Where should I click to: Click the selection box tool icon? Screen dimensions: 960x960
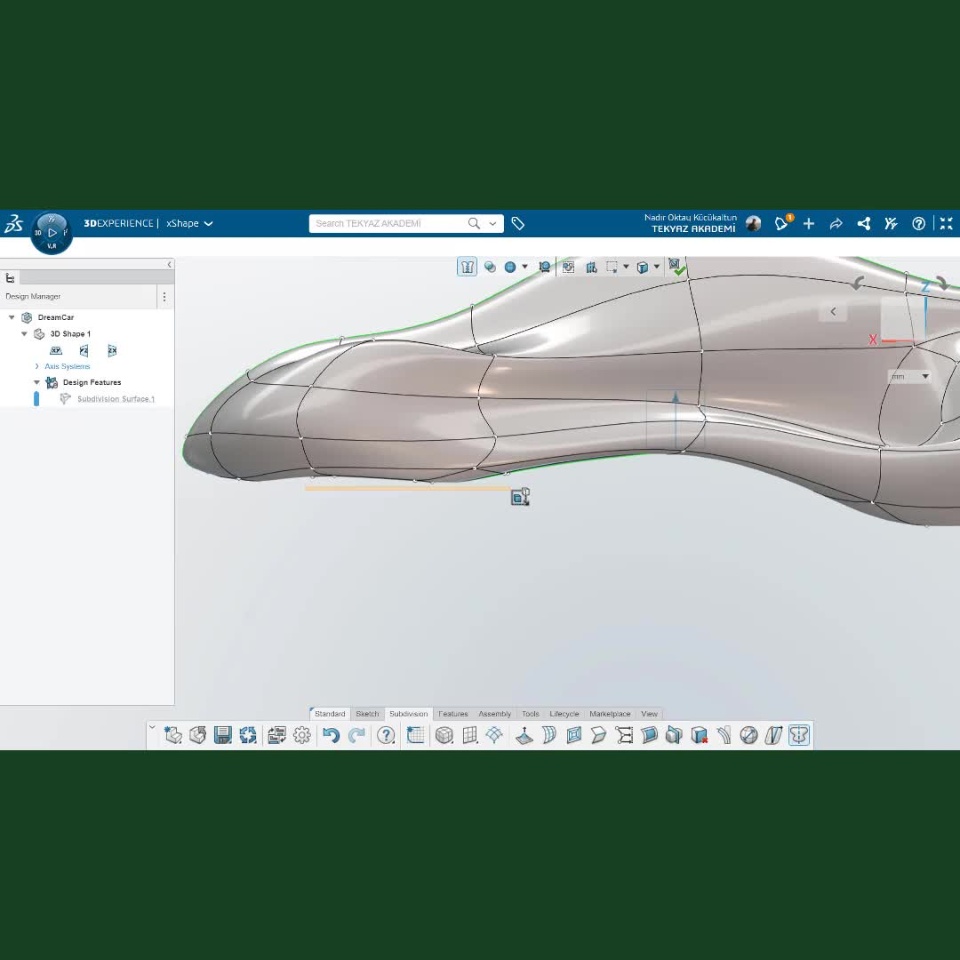(611, 267)
